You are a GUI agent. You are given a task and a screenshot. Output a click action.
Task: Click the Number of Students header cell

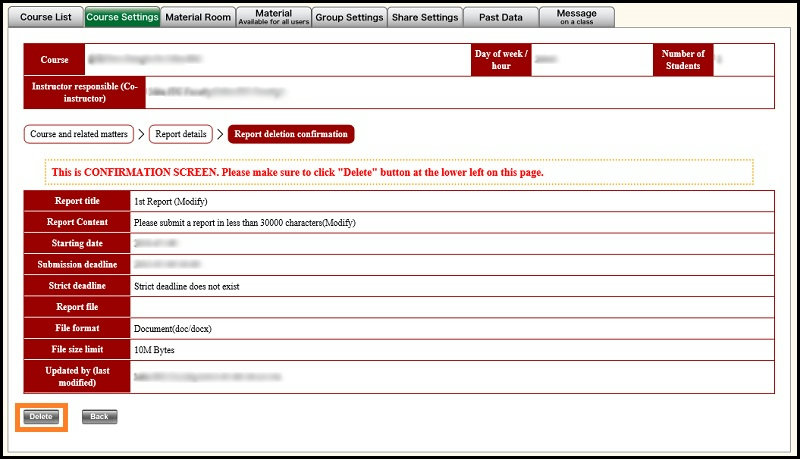[x=683, y=60]
